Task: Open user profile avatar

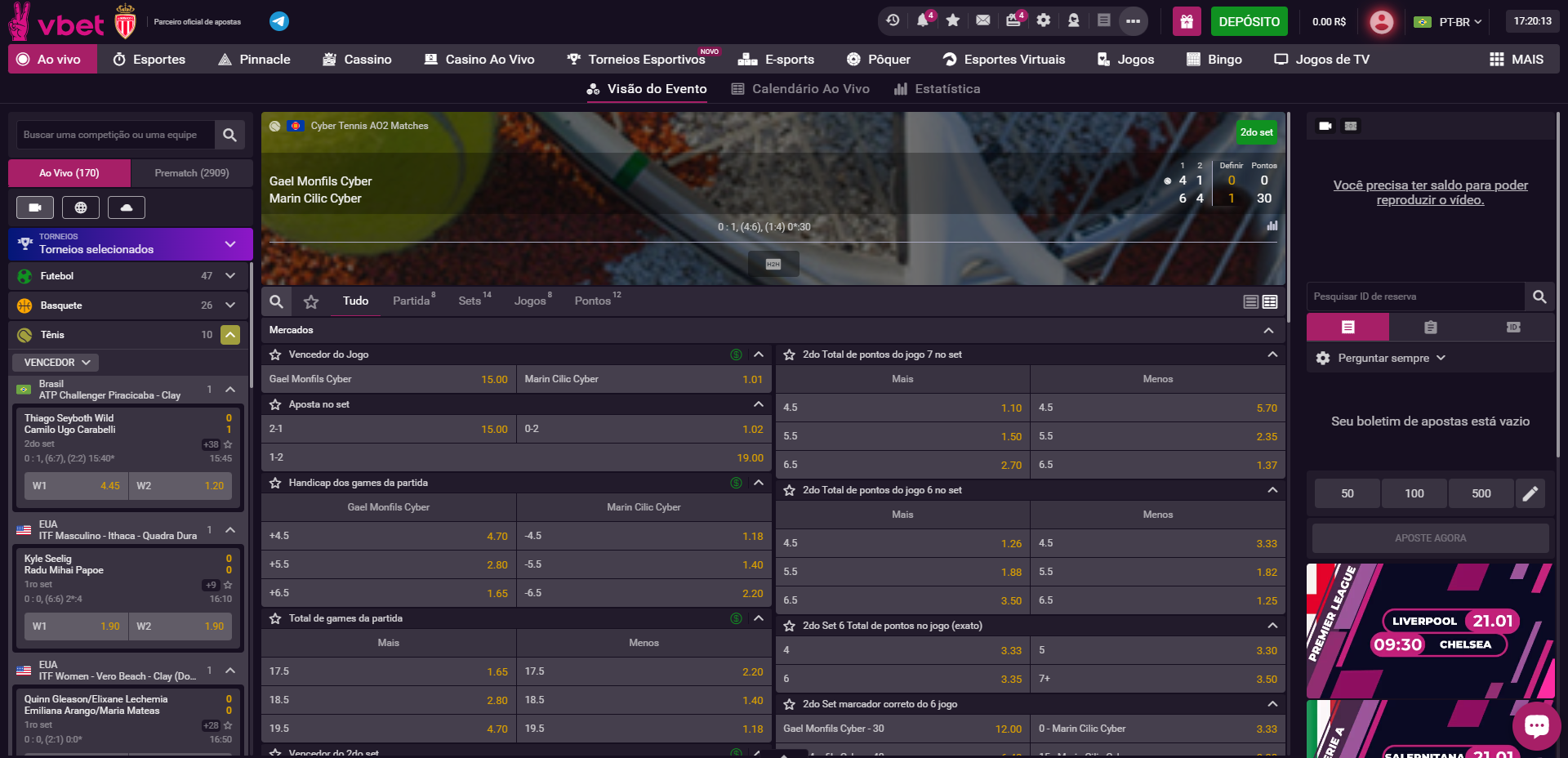Action: 1381,21
